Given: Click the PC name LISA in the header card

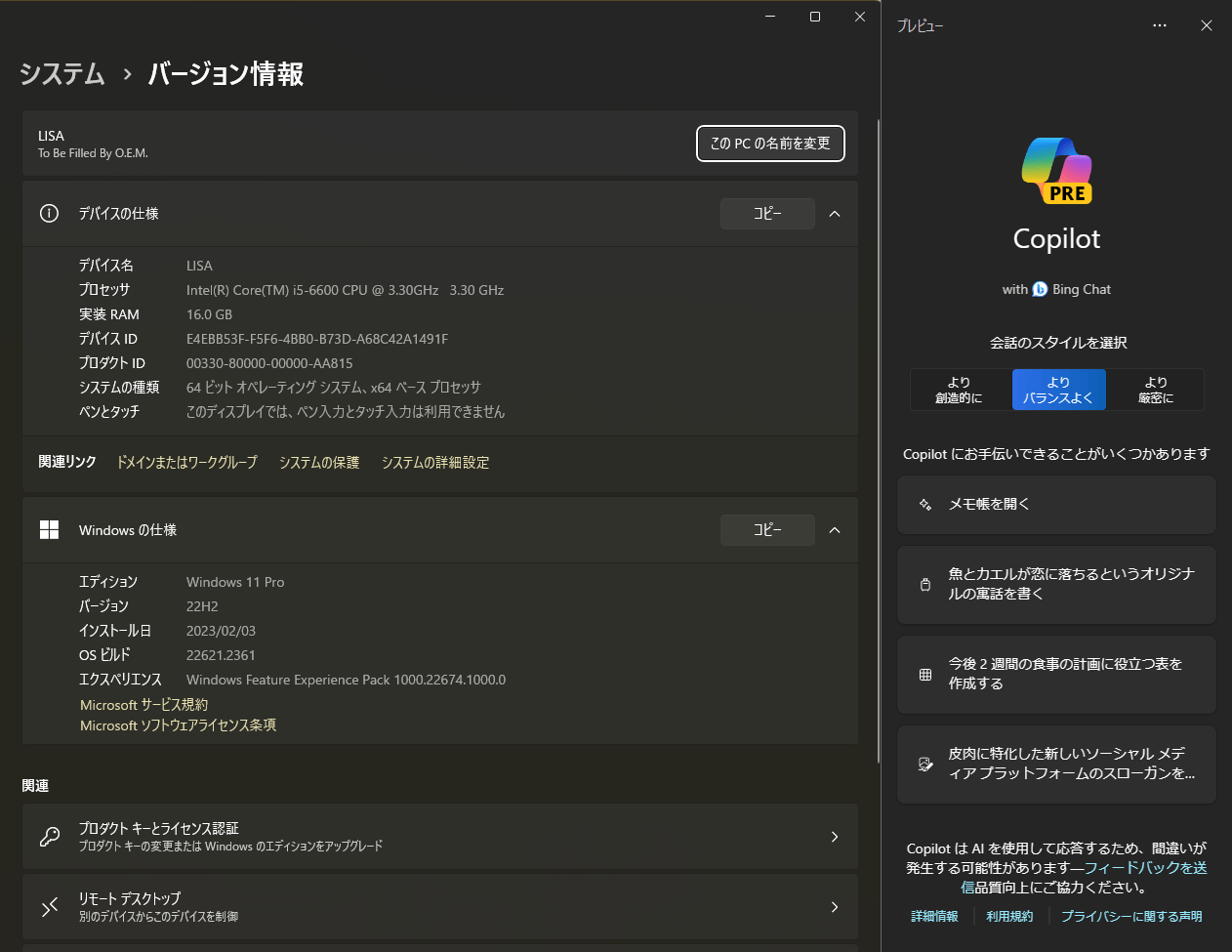Looking at the screenshot, I should point(51,136).
